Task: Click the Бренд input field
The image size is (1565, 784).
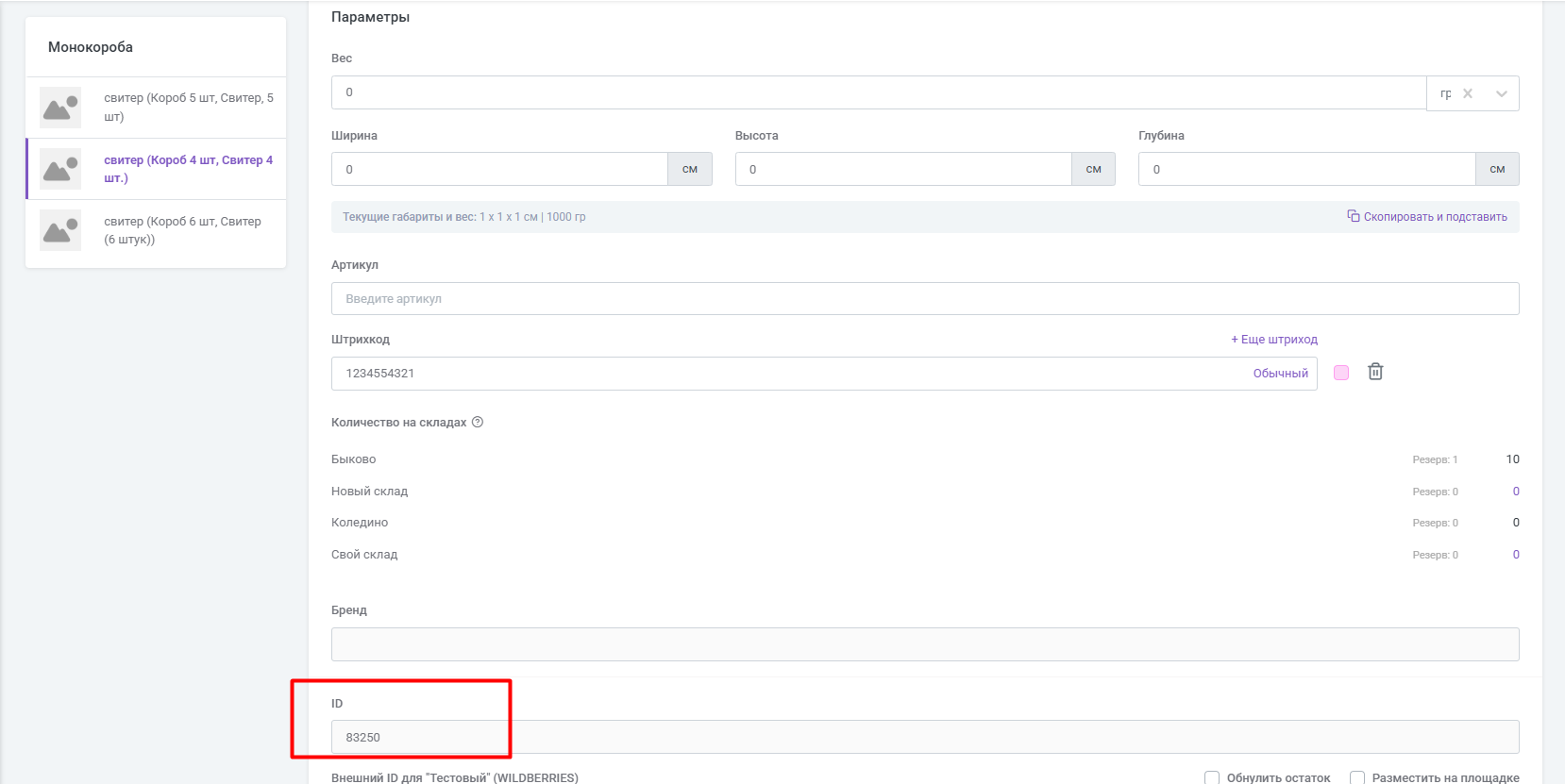Action: tap(925, 644)
